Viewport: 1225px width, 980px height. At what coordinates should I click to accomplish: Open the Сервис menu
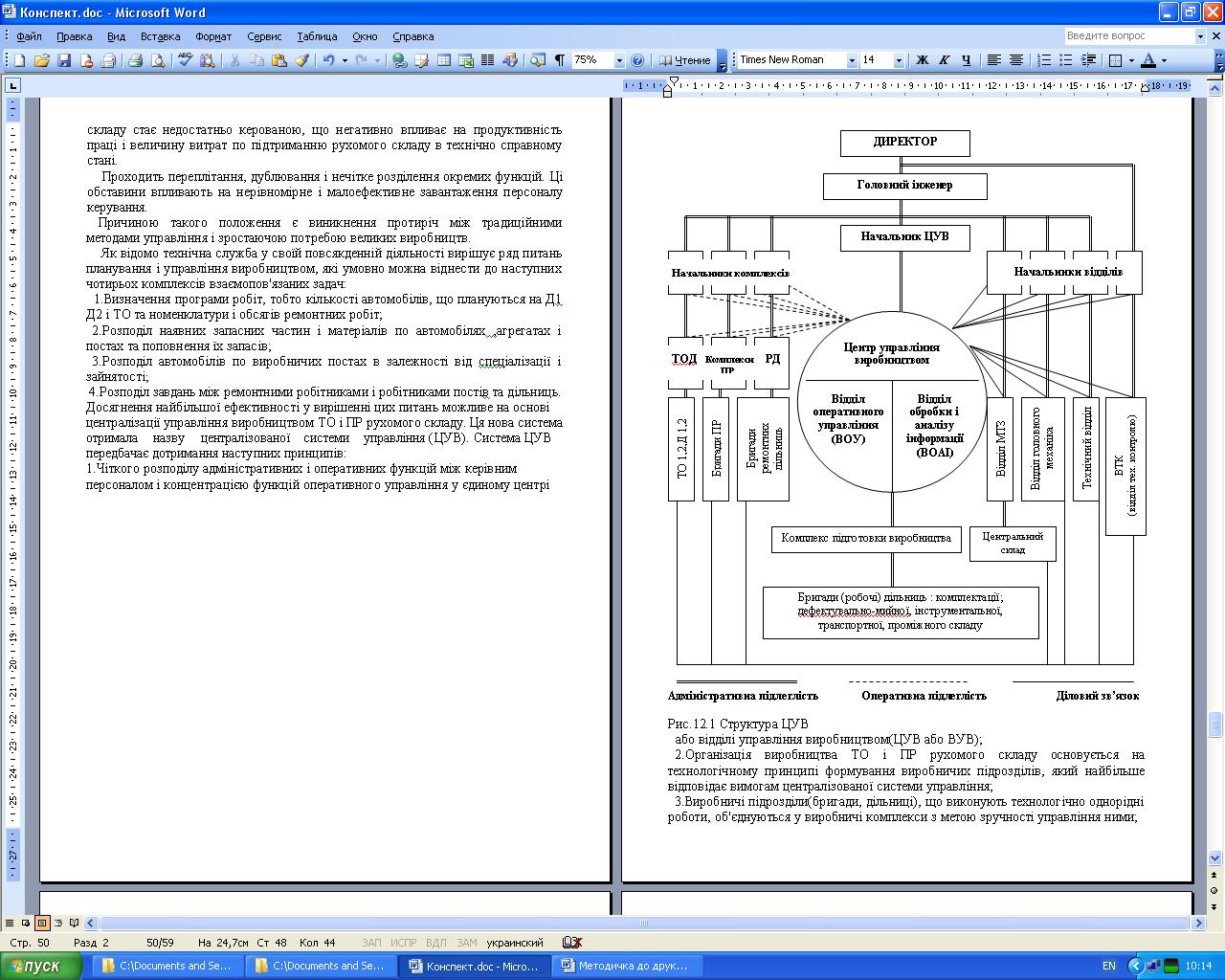tap(264, 36)
